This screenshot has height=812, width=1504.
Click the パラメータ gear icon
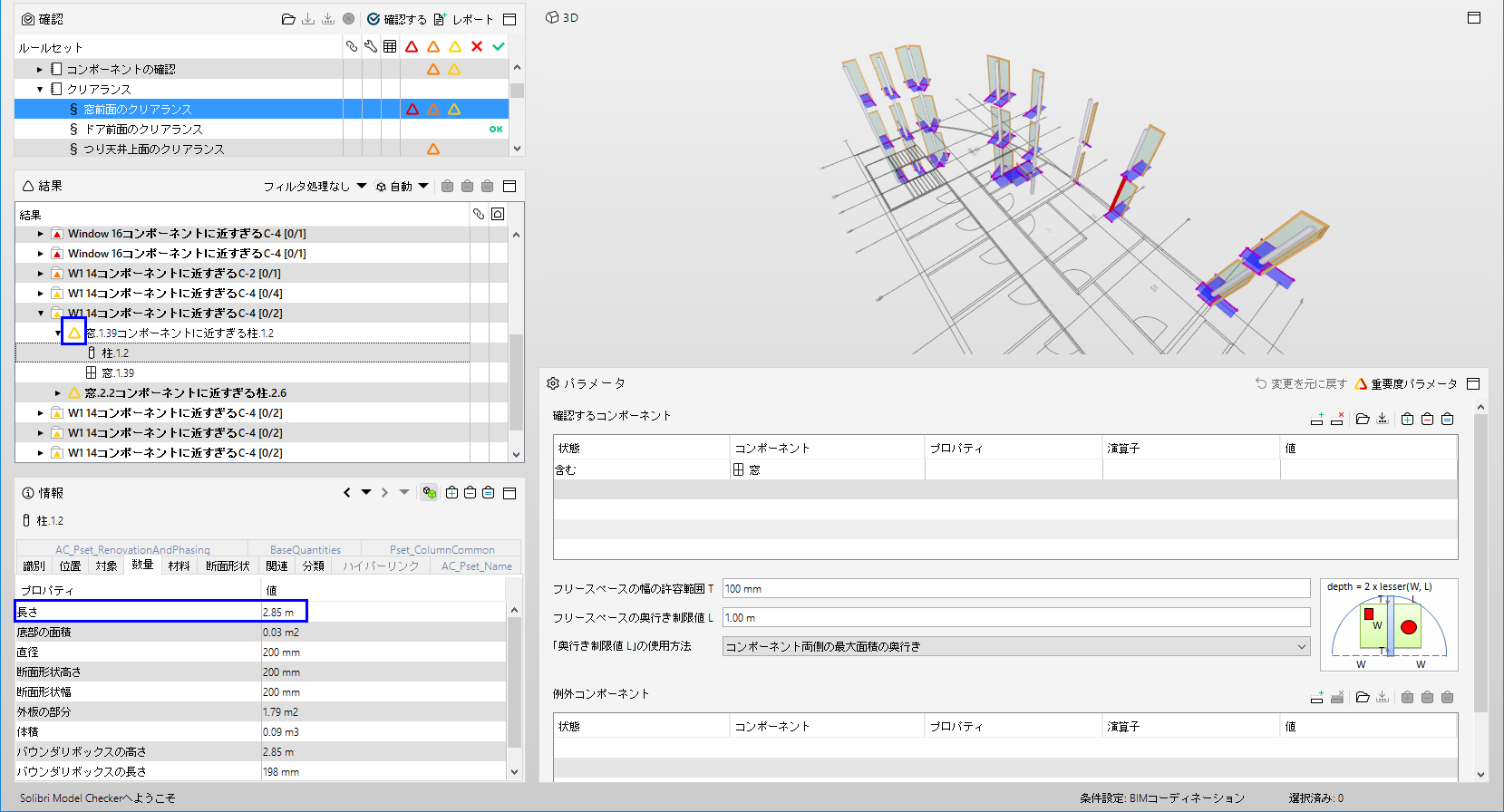[553, 383]
